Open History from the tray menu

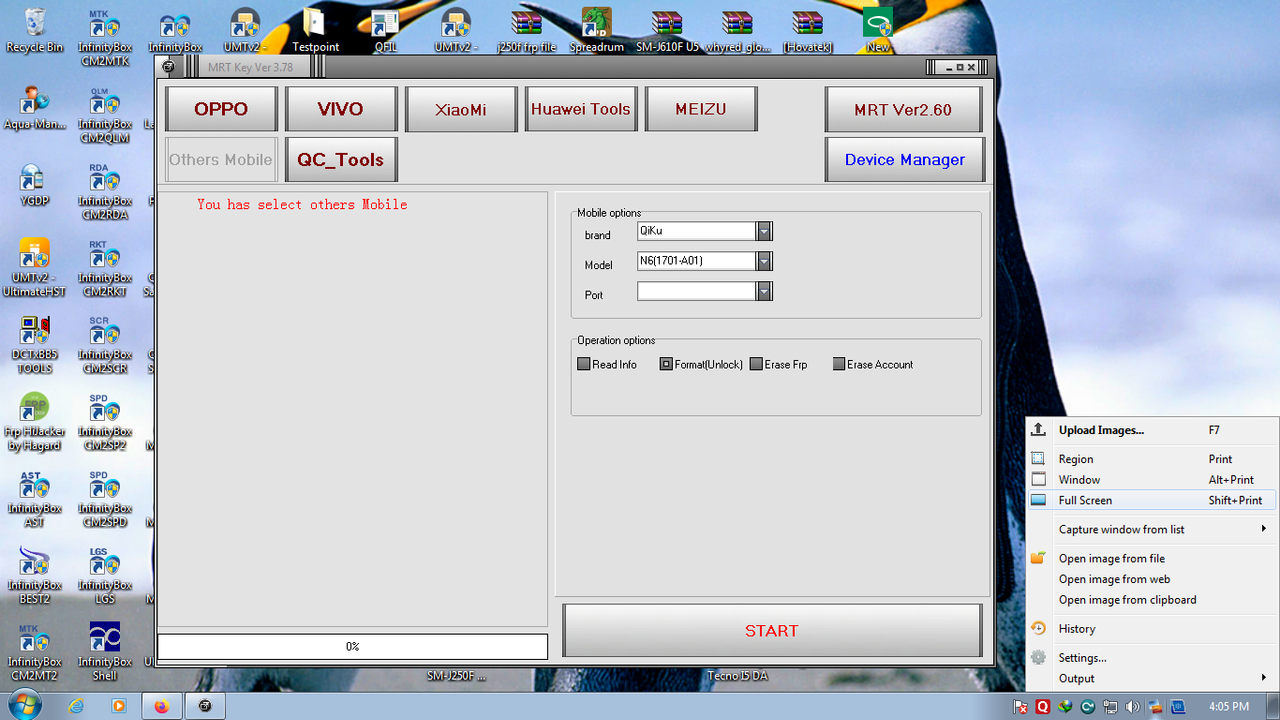coord(1153,629)
